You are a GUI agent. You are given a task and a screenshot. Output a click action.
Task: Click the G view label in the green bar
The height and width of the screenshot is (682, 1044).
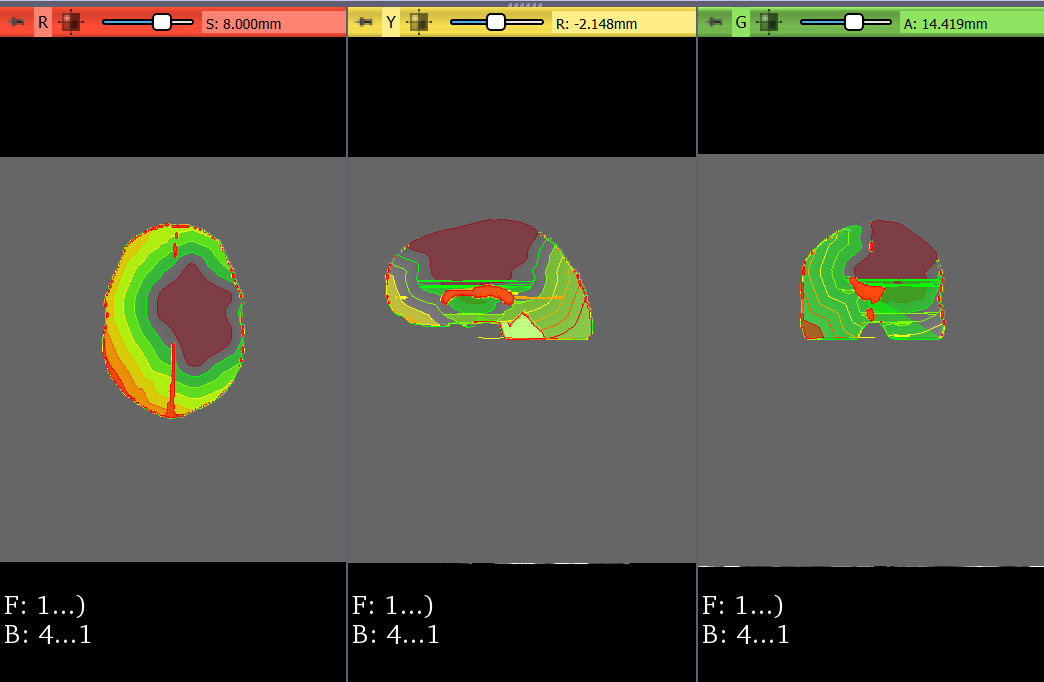[x=741, y=22]
